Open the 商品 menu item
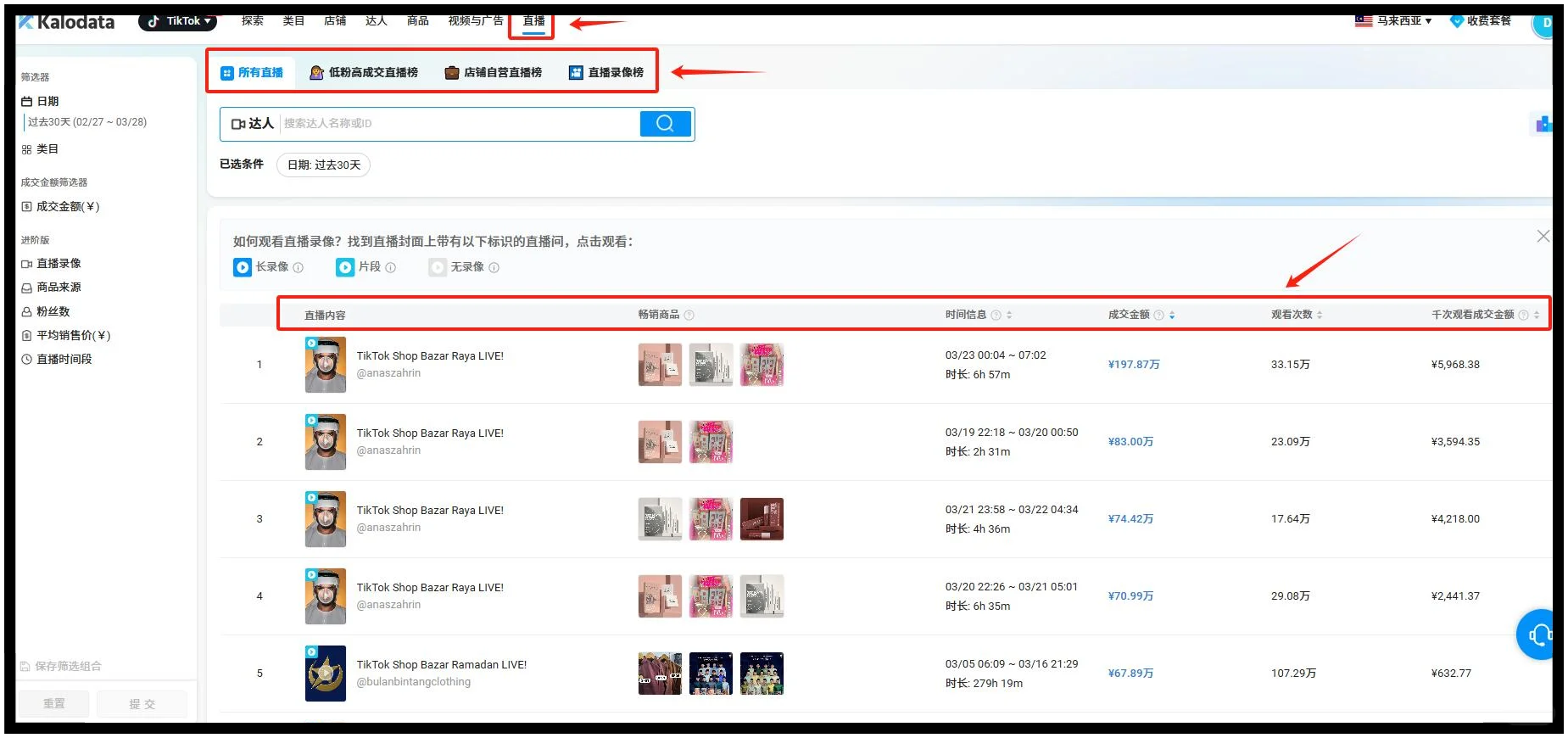Screen dimensions: 1568x738 418,20
